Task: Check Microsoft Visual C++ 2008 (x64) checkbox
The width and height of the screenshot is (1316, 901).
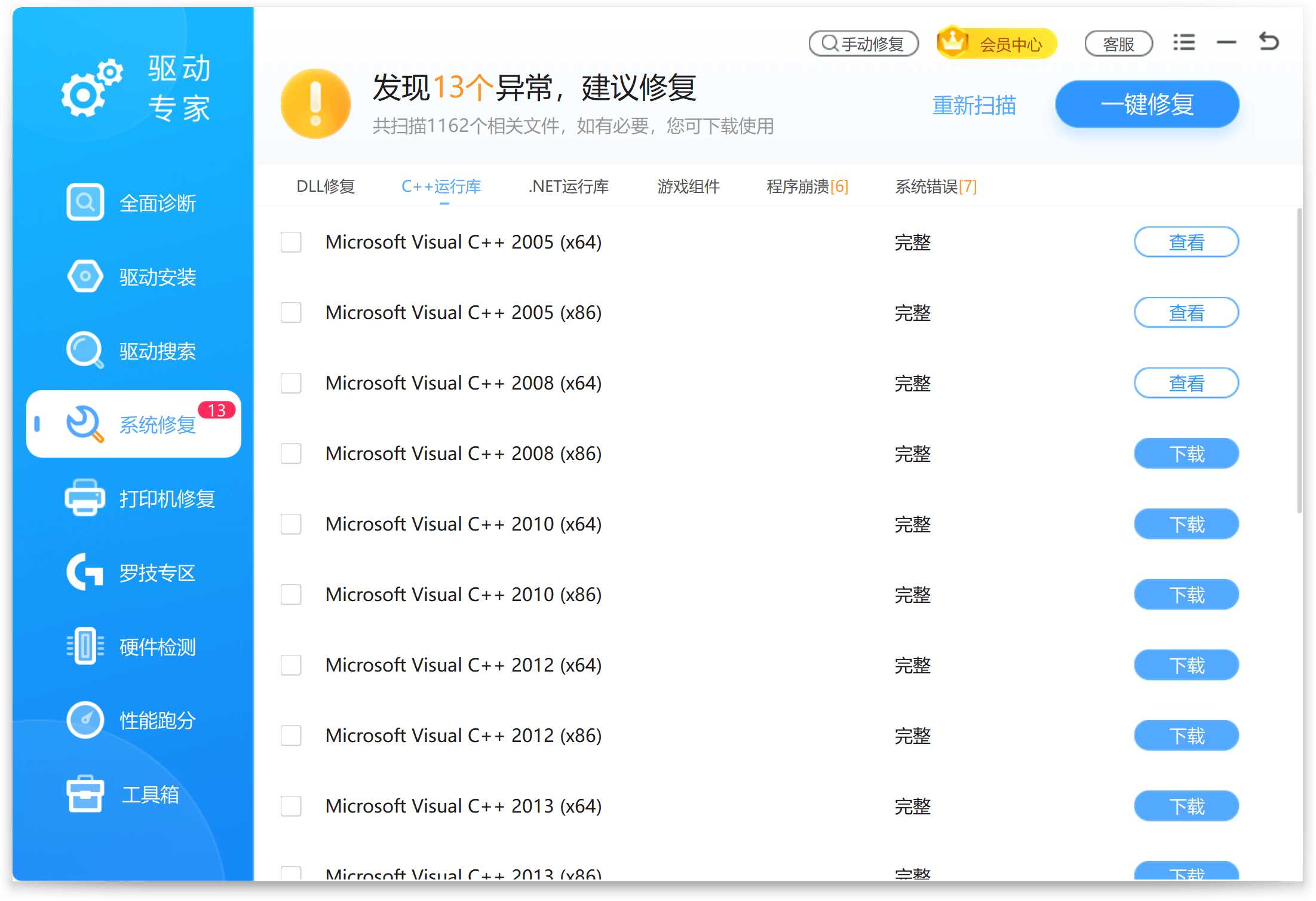Action: (x=291, y=383)
